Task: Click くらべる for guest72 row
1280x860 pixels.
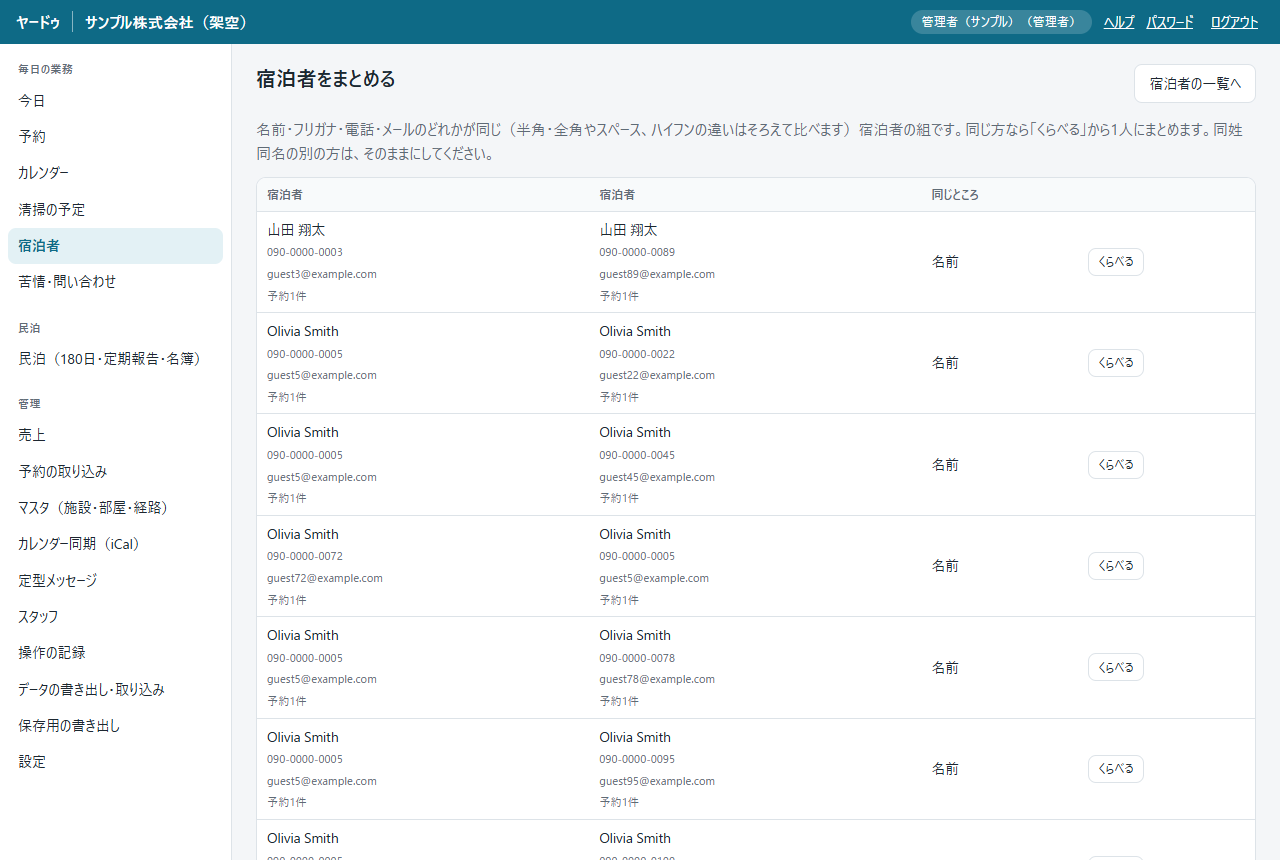Action: 1116,566
